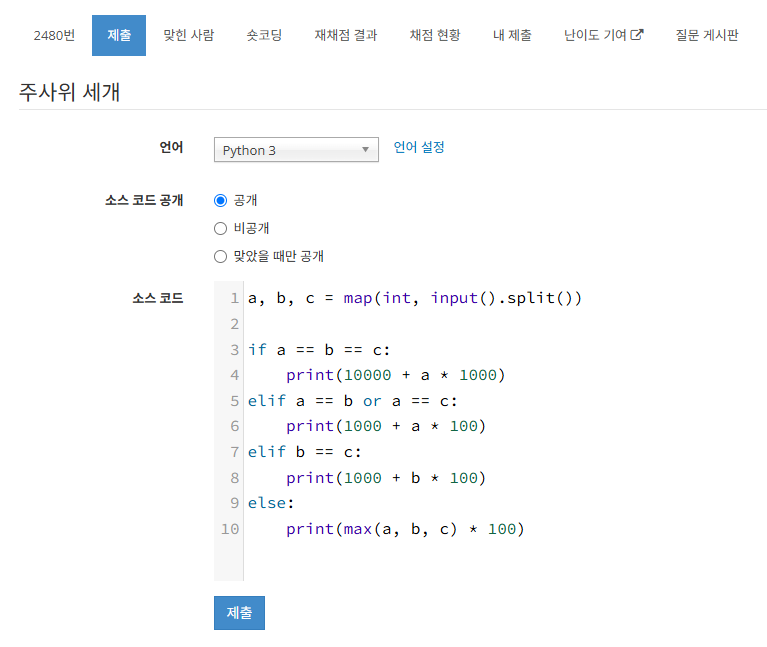The image size is (767, 647).
Task: Click the line 'print(10000 + a * 1000)'
Action: click(x=395, y=375)
